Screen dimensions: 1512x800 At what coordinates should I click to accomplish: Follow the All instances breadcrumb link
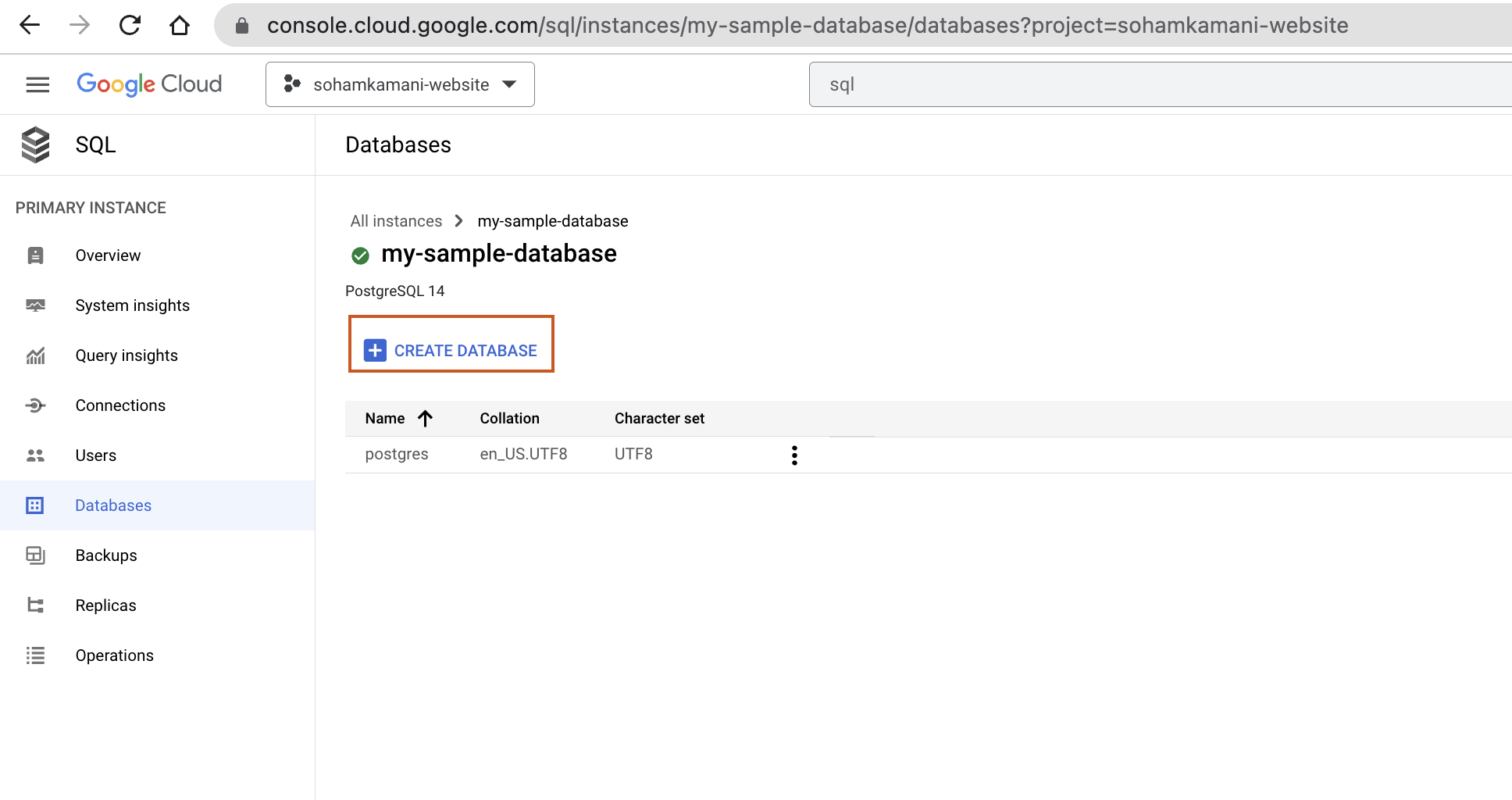pos(396,221)
